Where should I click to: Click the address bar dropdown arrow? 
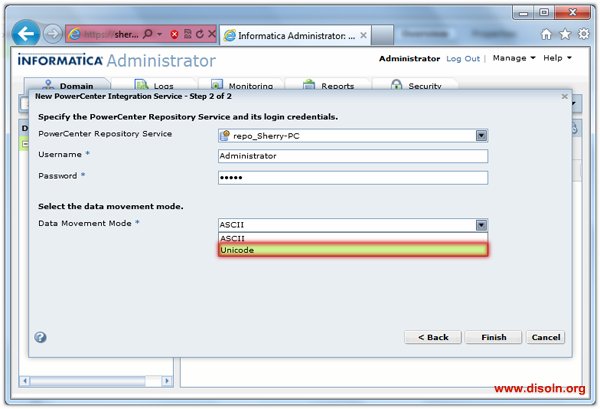160,34
